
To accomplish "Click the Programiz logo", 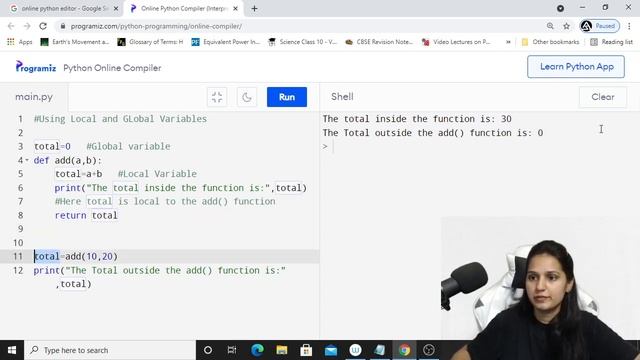I will tap(36, 67).
